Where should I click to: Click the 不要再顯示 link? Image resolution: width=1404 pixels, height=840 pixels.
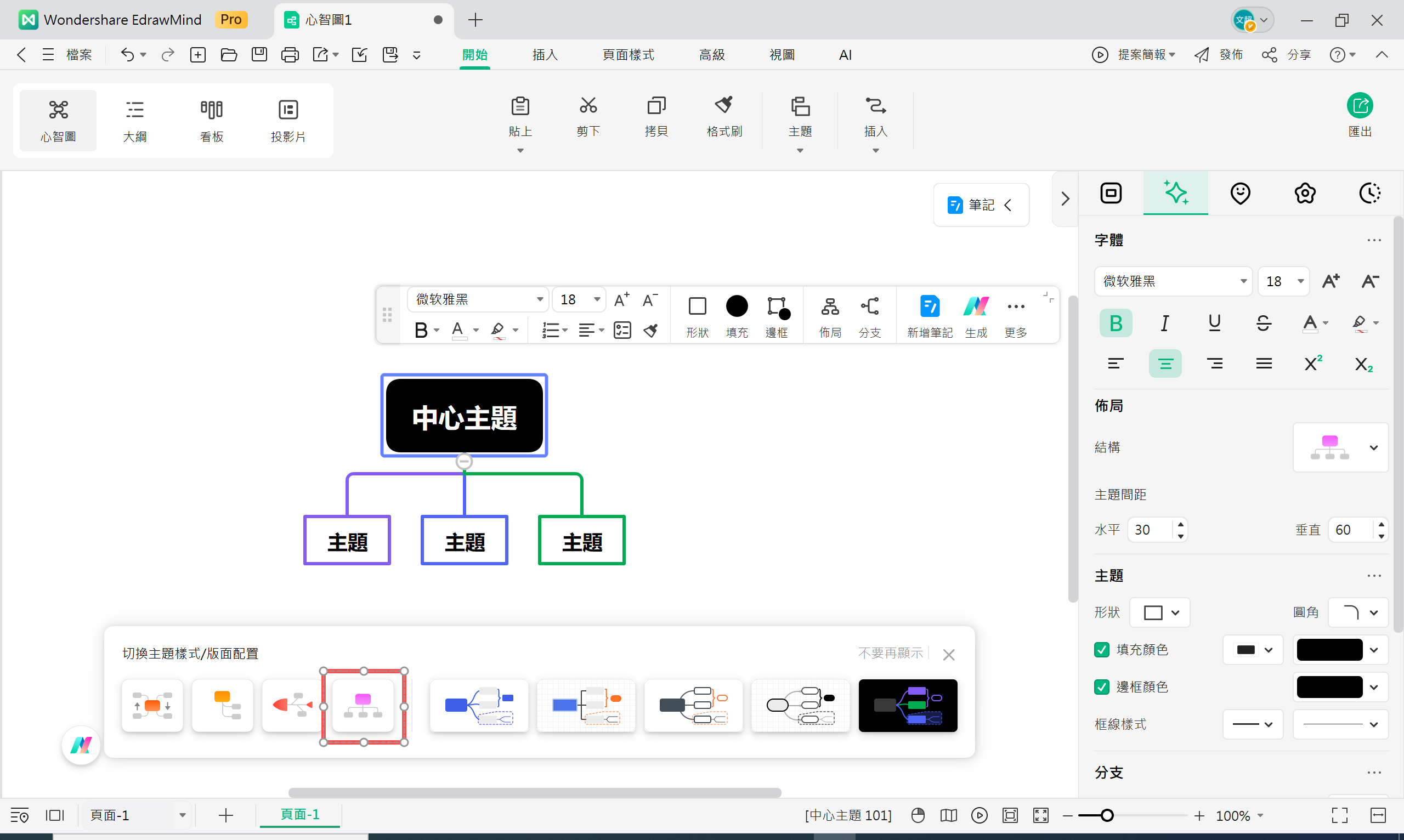tap(890, 654)
